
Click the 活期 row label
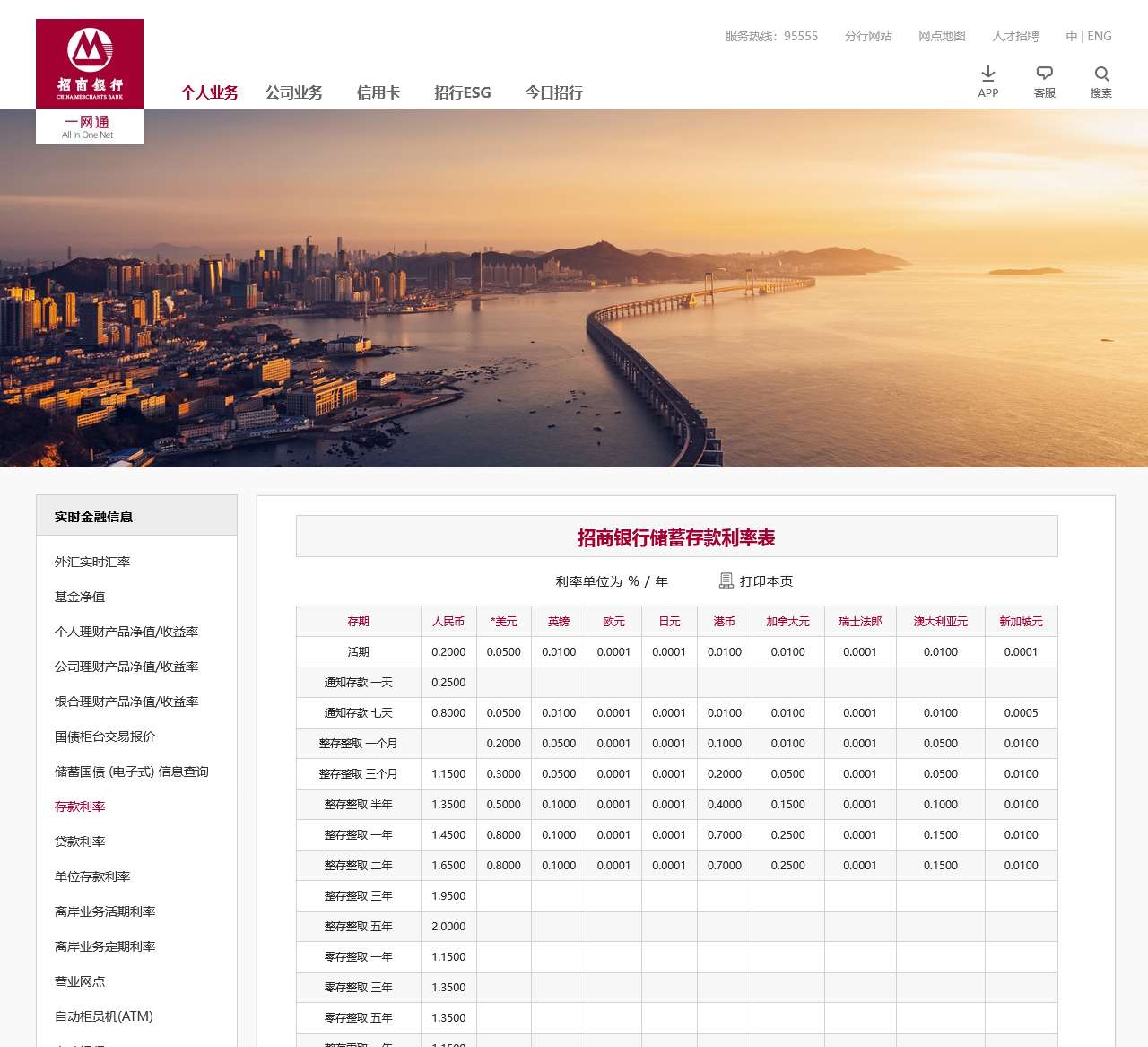[x=359, y=652]
